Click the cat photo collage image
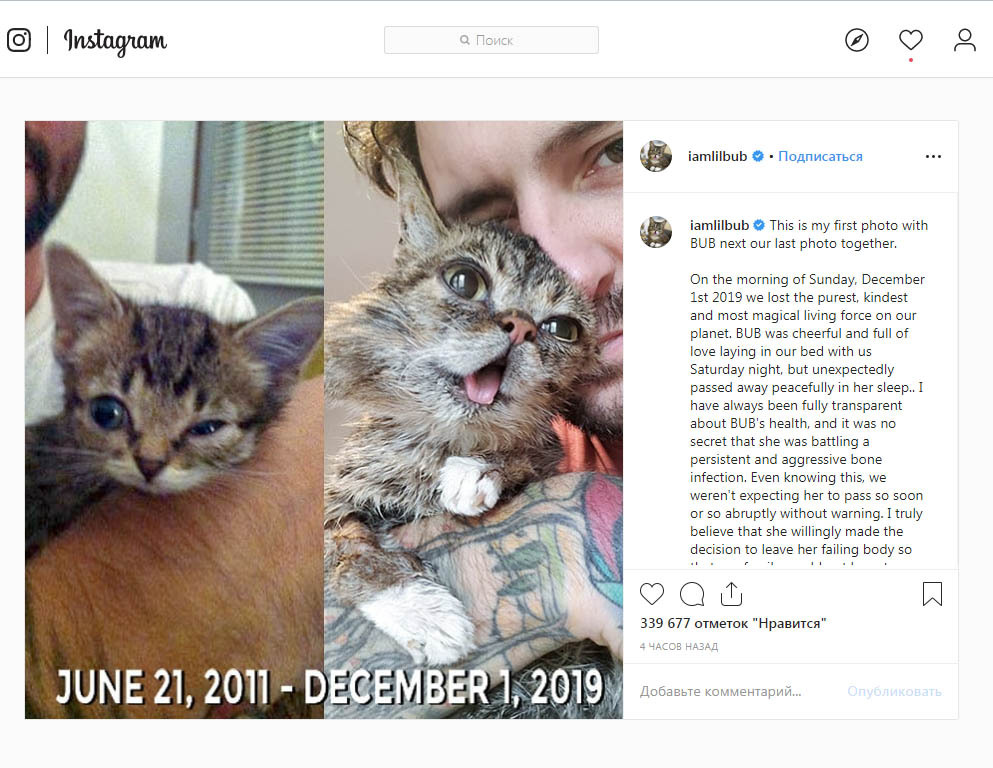The height and width of the screenshot is (768, 993). tap(324, 420)
